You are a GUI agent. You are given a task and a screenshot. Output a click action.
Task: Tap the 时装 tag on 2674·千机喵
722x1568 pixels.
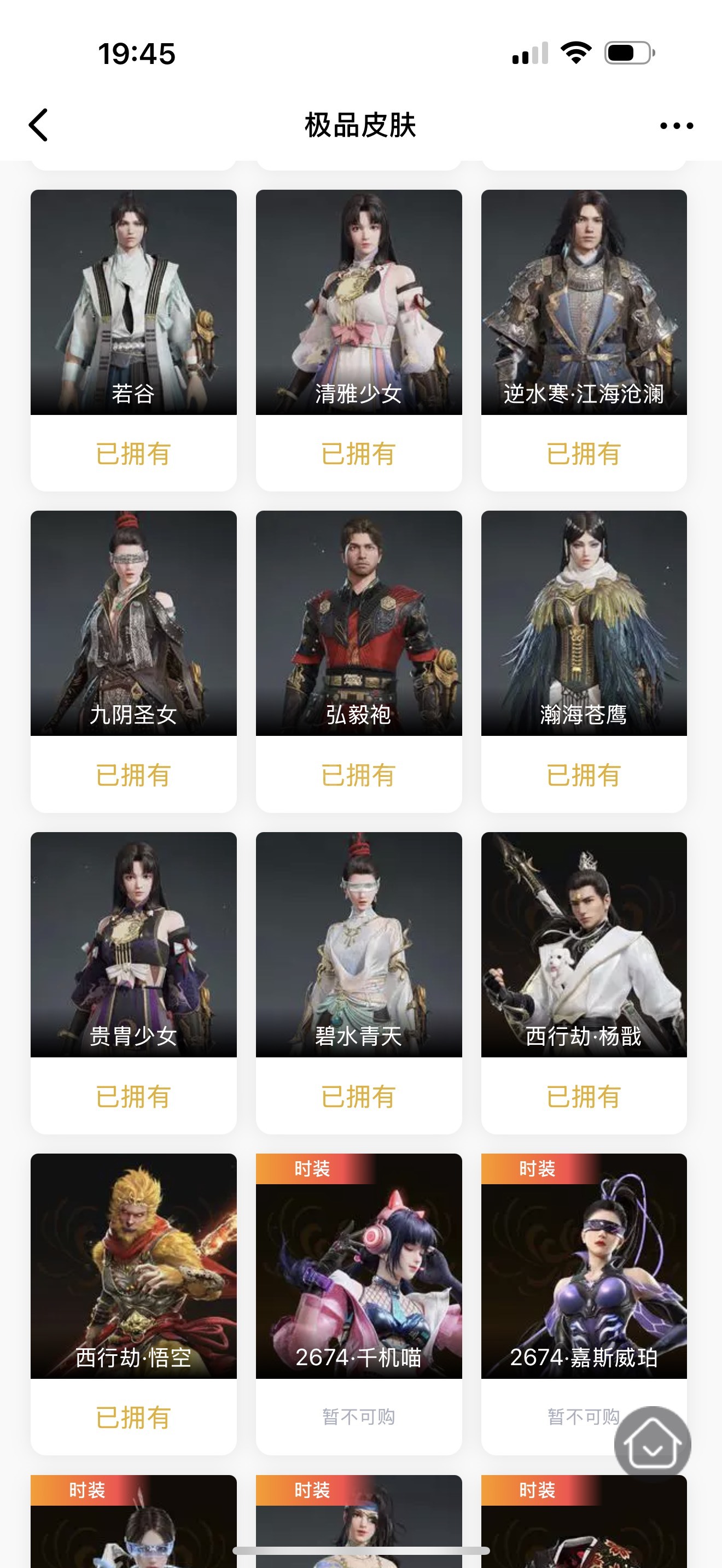312,1169
